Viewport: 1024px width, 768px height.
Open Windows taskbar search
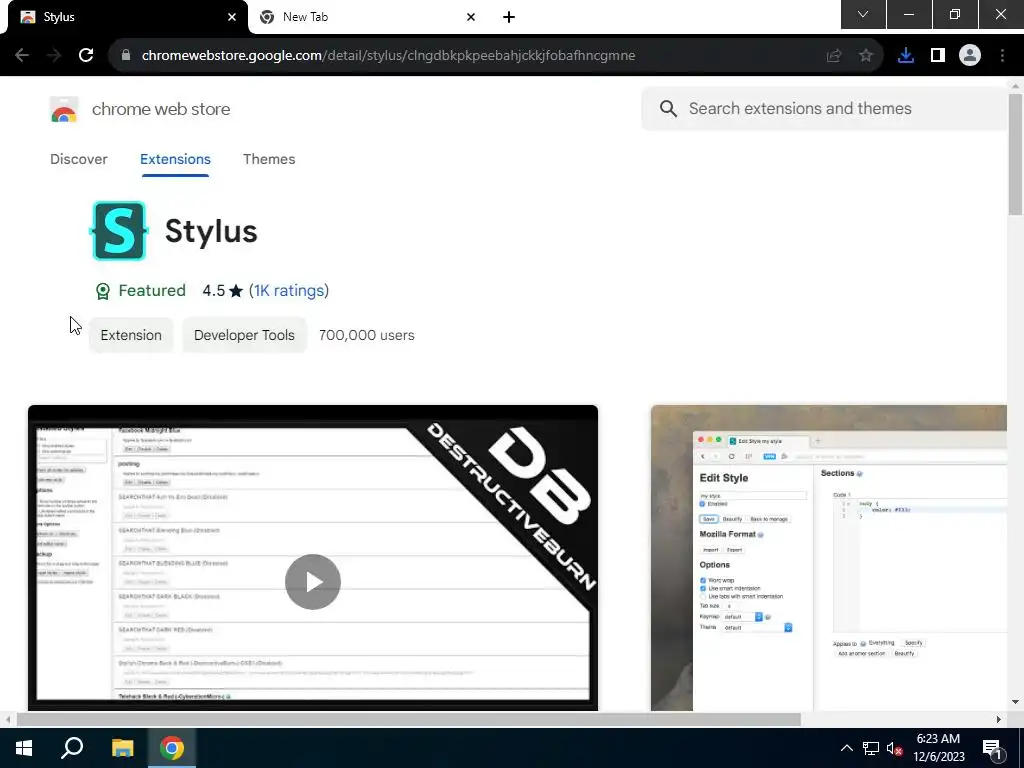(72, 748)
